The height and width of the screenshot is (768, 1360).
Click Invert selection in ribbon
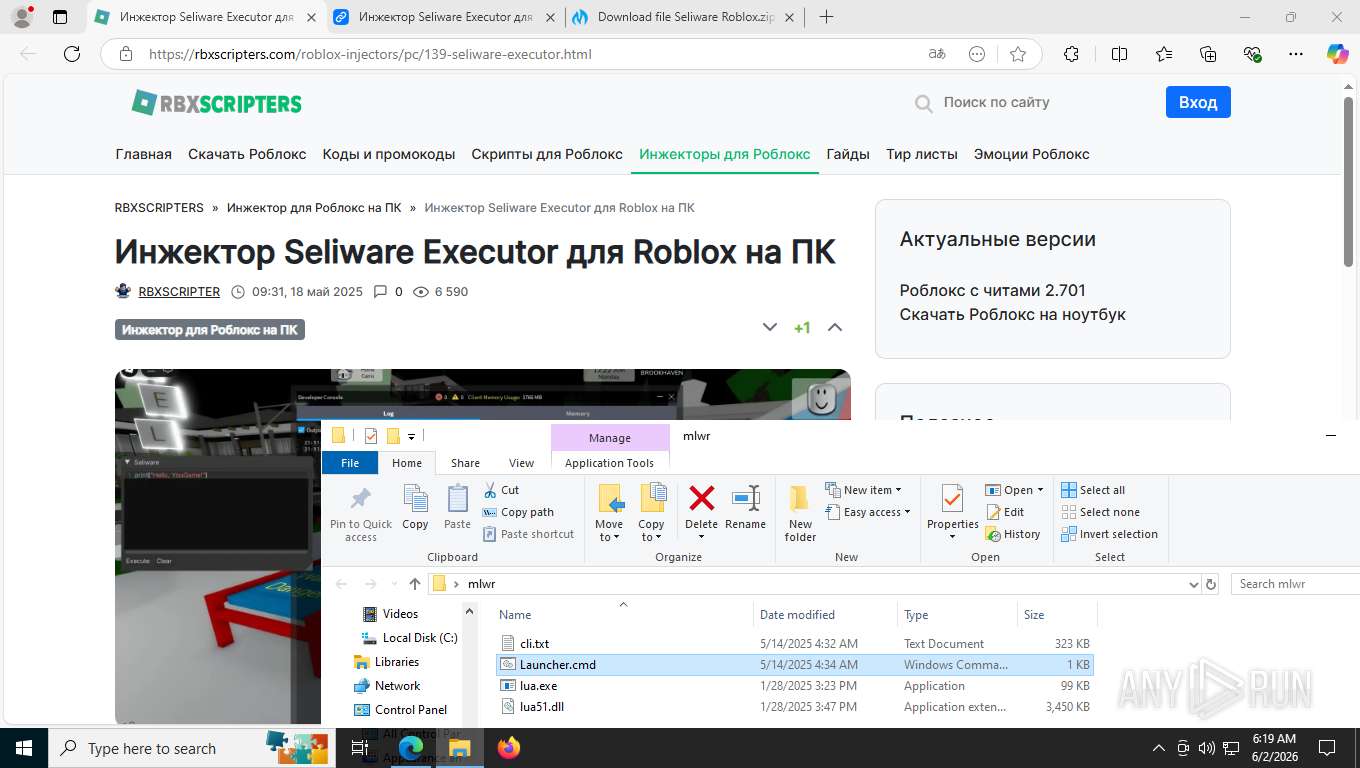[x=1109, y=534]
